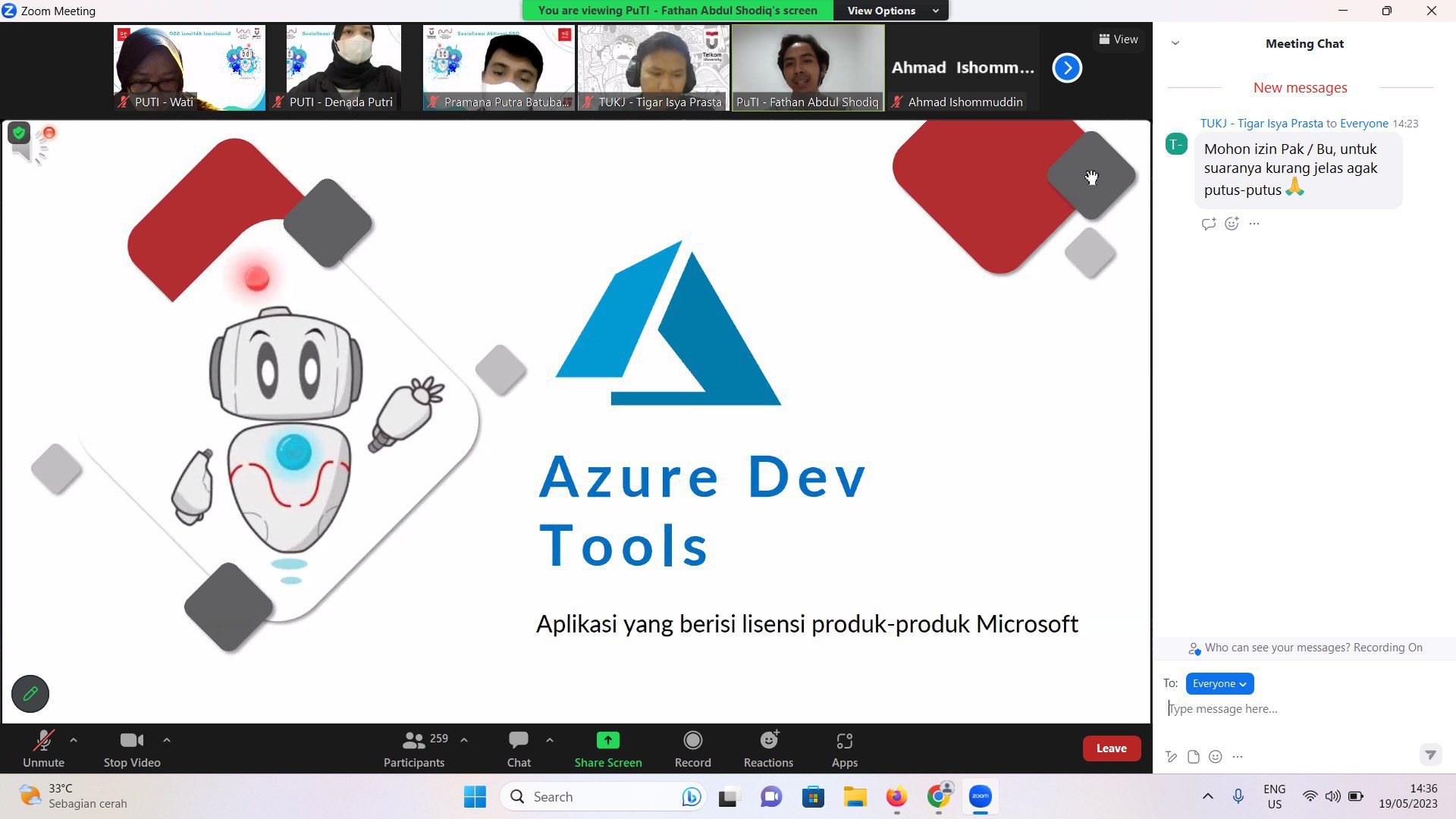Select PUTI - Wati video thumbnail
The image size is (1456, 819).
(x=190, y=68)
